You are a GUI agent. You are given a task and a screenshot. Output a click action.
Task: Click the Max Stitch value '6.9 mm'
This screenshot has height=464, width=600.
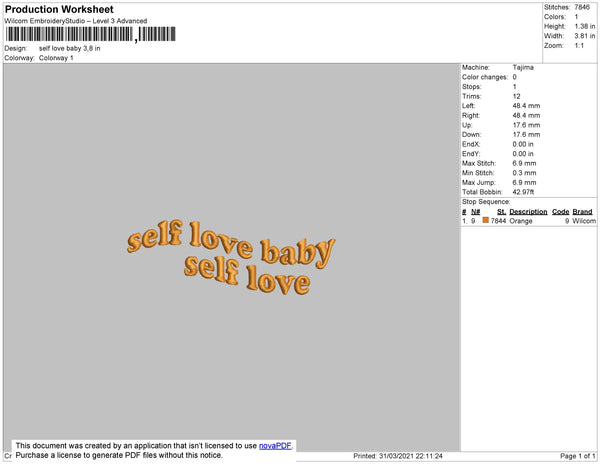click(x=524, y=163)
